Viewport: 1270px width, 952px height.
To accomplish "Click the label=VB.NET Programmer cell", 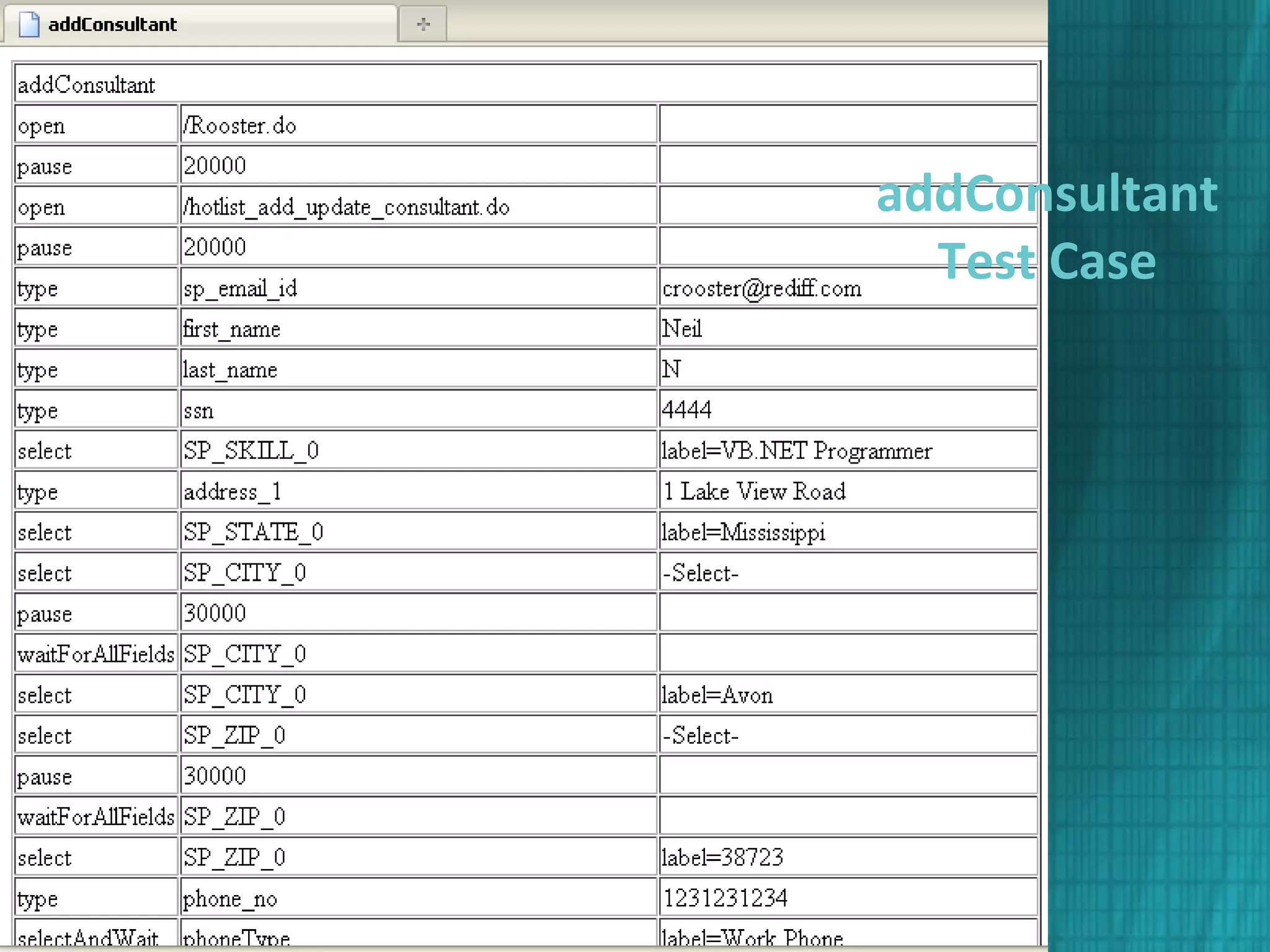I will [x=848, y=450].
